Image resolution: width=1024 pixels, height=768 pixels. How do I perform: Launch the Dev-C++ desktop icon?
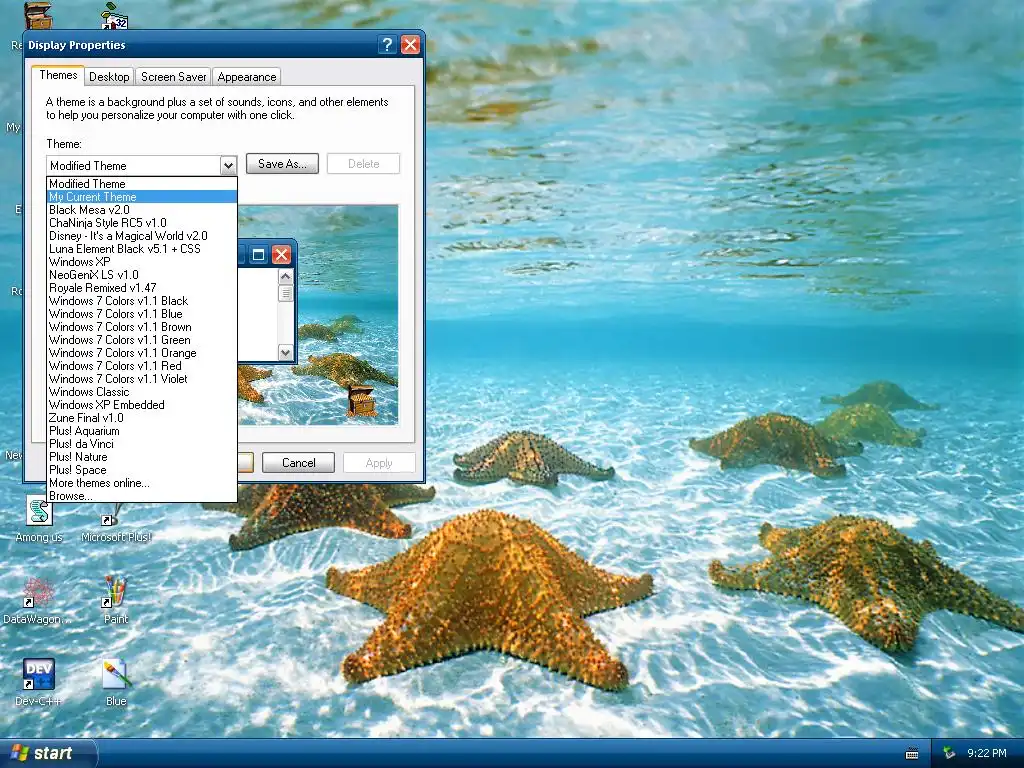pos(38,682)
